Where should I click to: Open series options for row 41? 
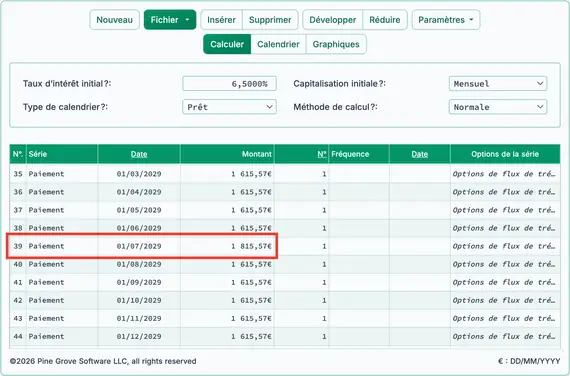pyautogui.click(x=505, y=282)
